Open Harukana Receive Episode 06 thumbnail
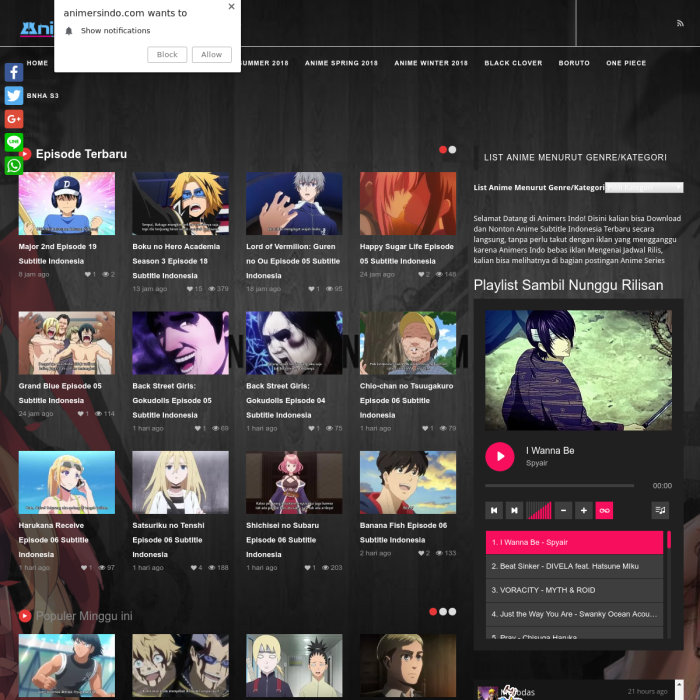The image size is (700, 700). coord(67,483)
